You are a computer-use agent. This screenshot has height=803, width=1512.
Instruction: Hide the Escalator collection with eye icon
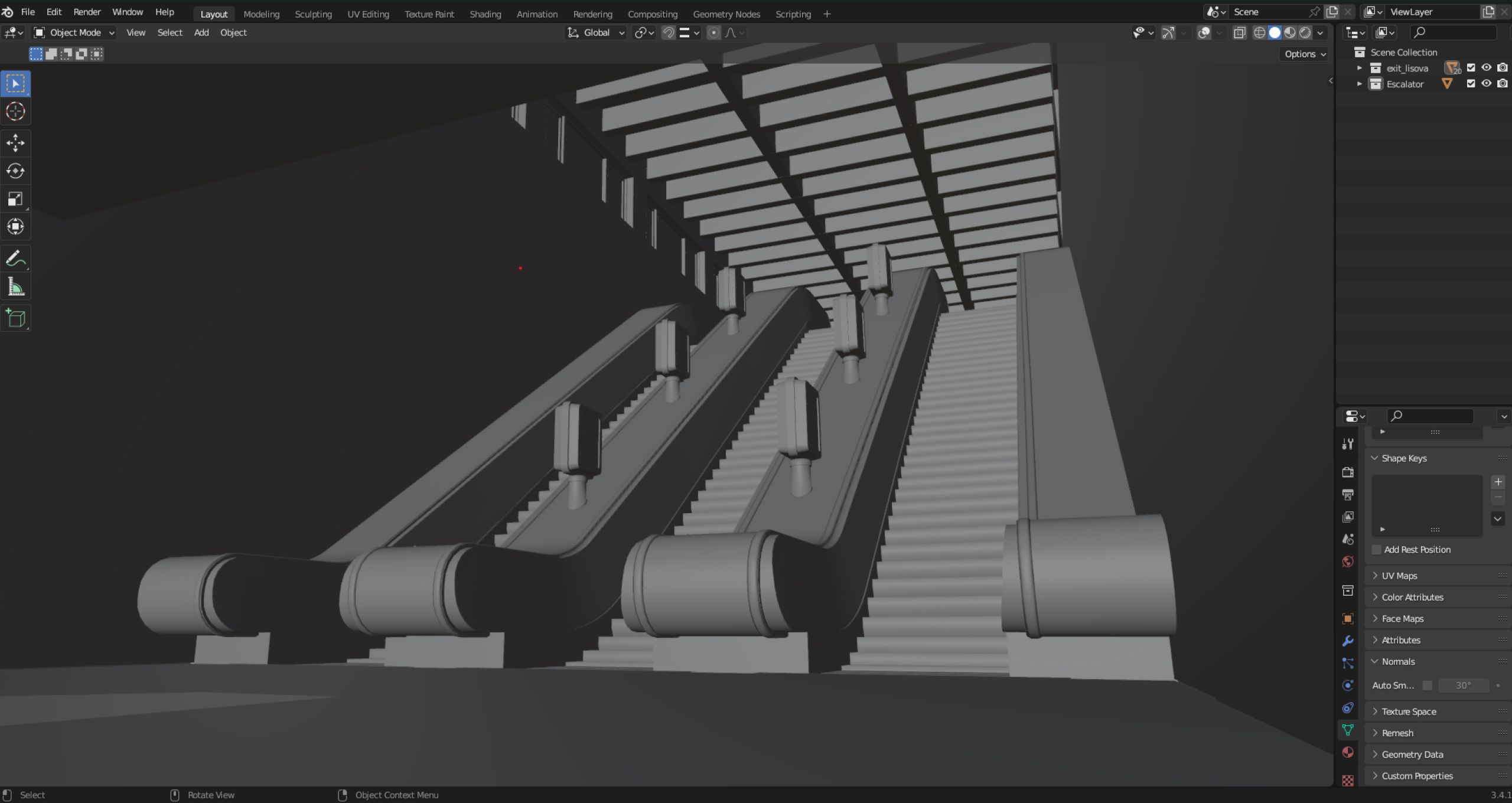(x=1487, y=84)
